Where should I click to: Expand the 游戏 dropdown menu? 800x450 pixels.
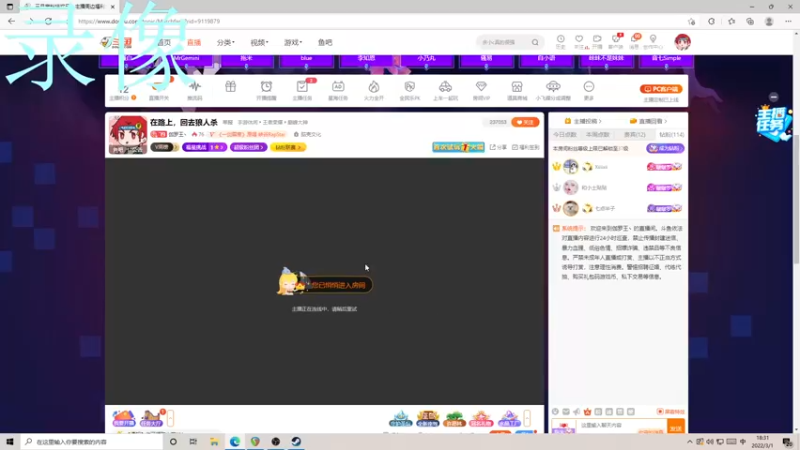[x=293, y=42]
